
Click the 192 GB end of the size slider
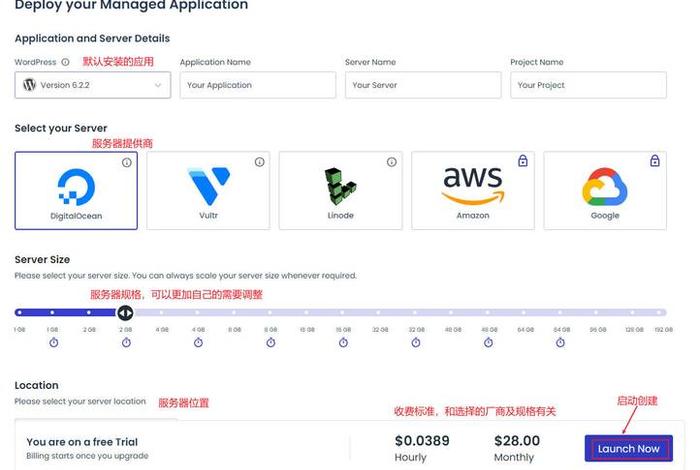[x=659, y=312]
